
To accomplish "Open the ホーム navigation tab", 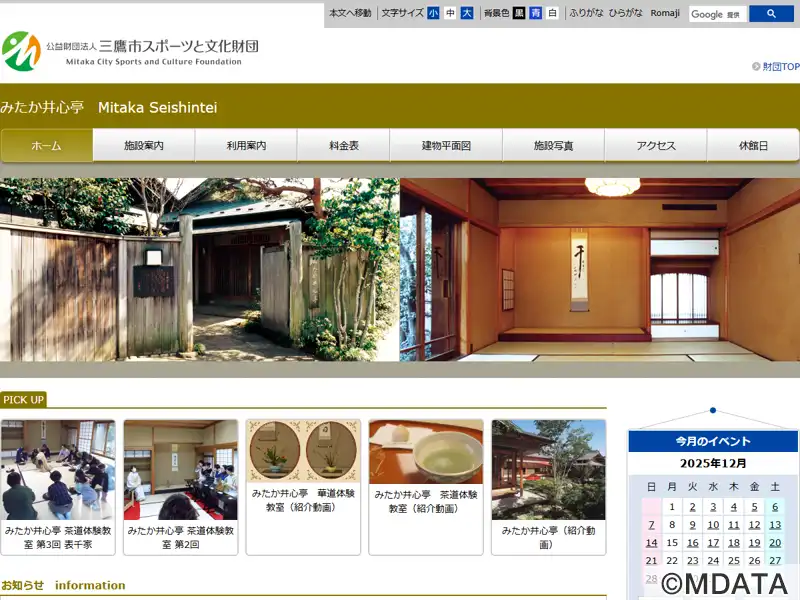I will click(x=46, y=145).
